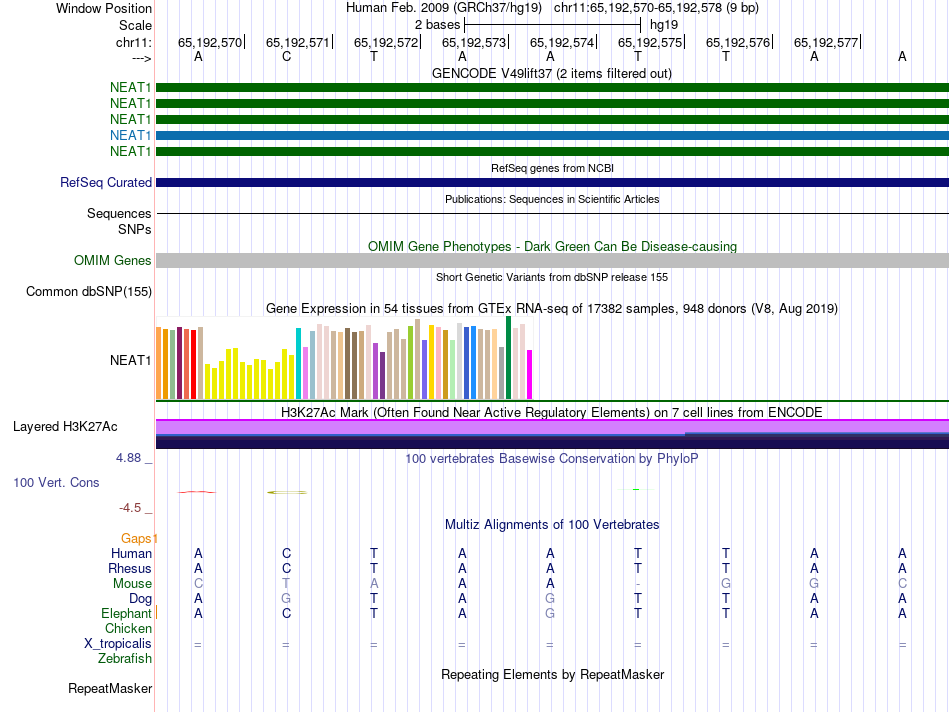The width and height of the screenshot is (950, 712).
Task: Open 100 vertebrates Basewise Conservation by PhyloP title
Action: pyautogui.click(x=551, y=459)
